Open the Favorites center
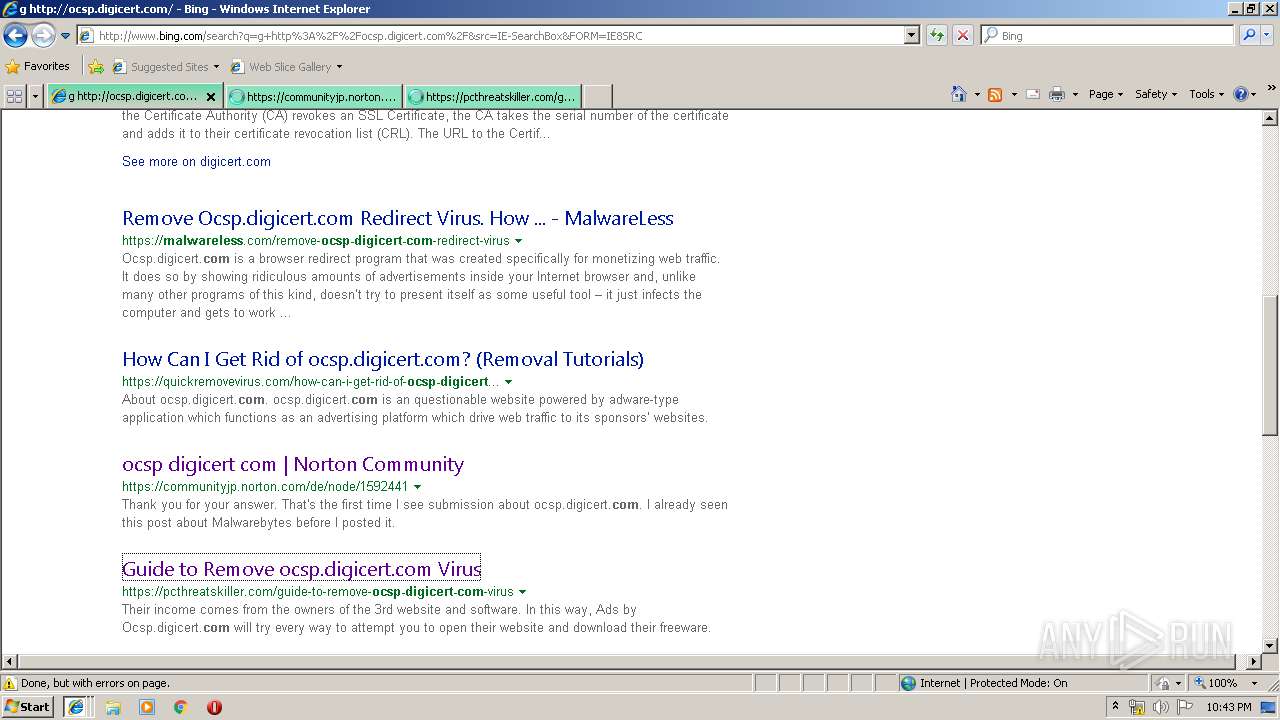Viewport: 1280px width, 720px height. pos(38,66)
